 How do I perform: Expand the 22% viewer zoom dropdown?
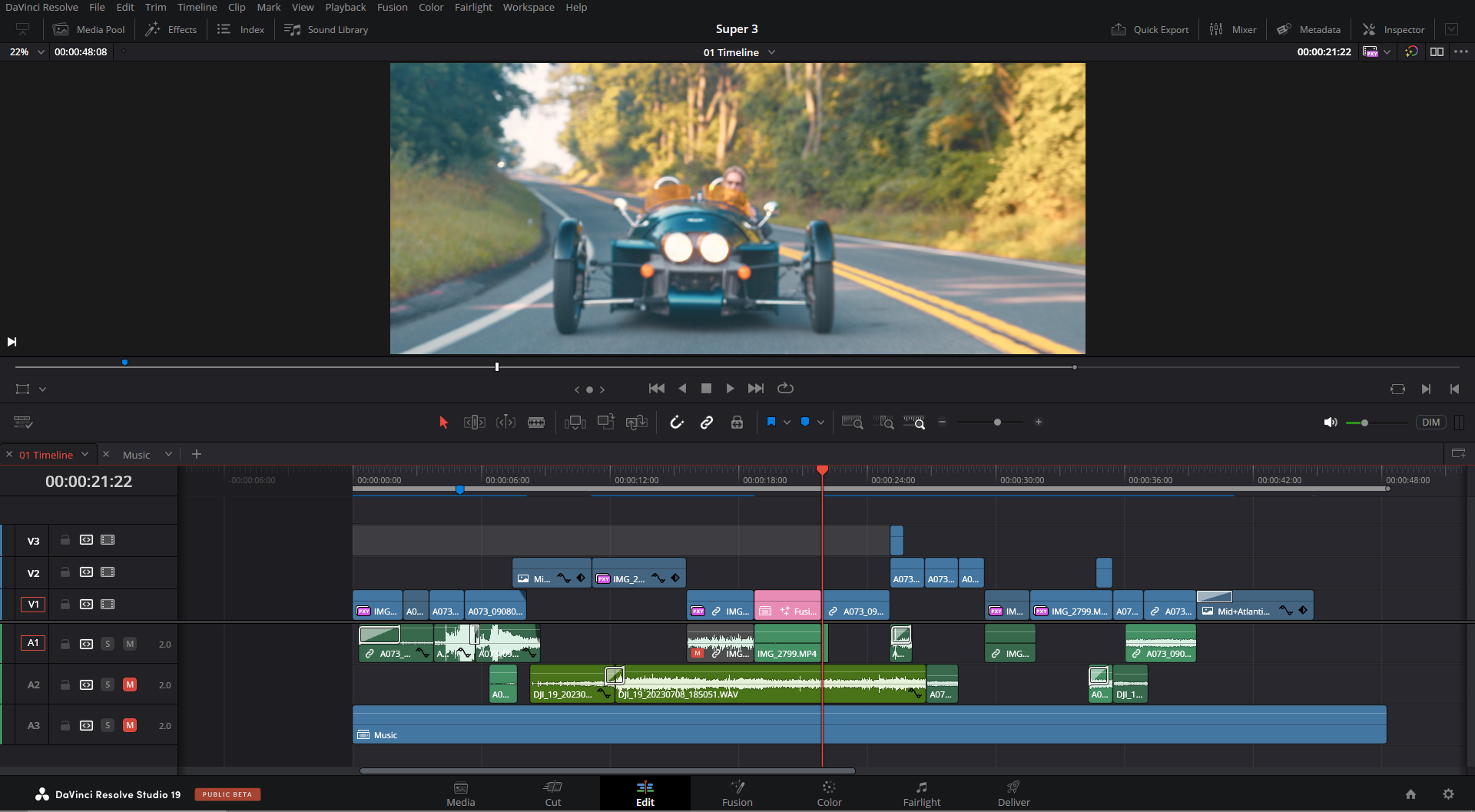click(41, 52)
